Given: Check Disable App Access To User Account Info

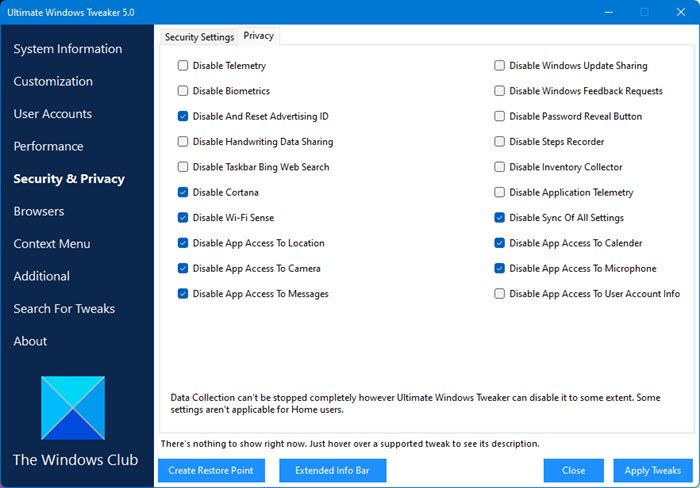Looking at the screenshot, I should (x=499, y=294).
